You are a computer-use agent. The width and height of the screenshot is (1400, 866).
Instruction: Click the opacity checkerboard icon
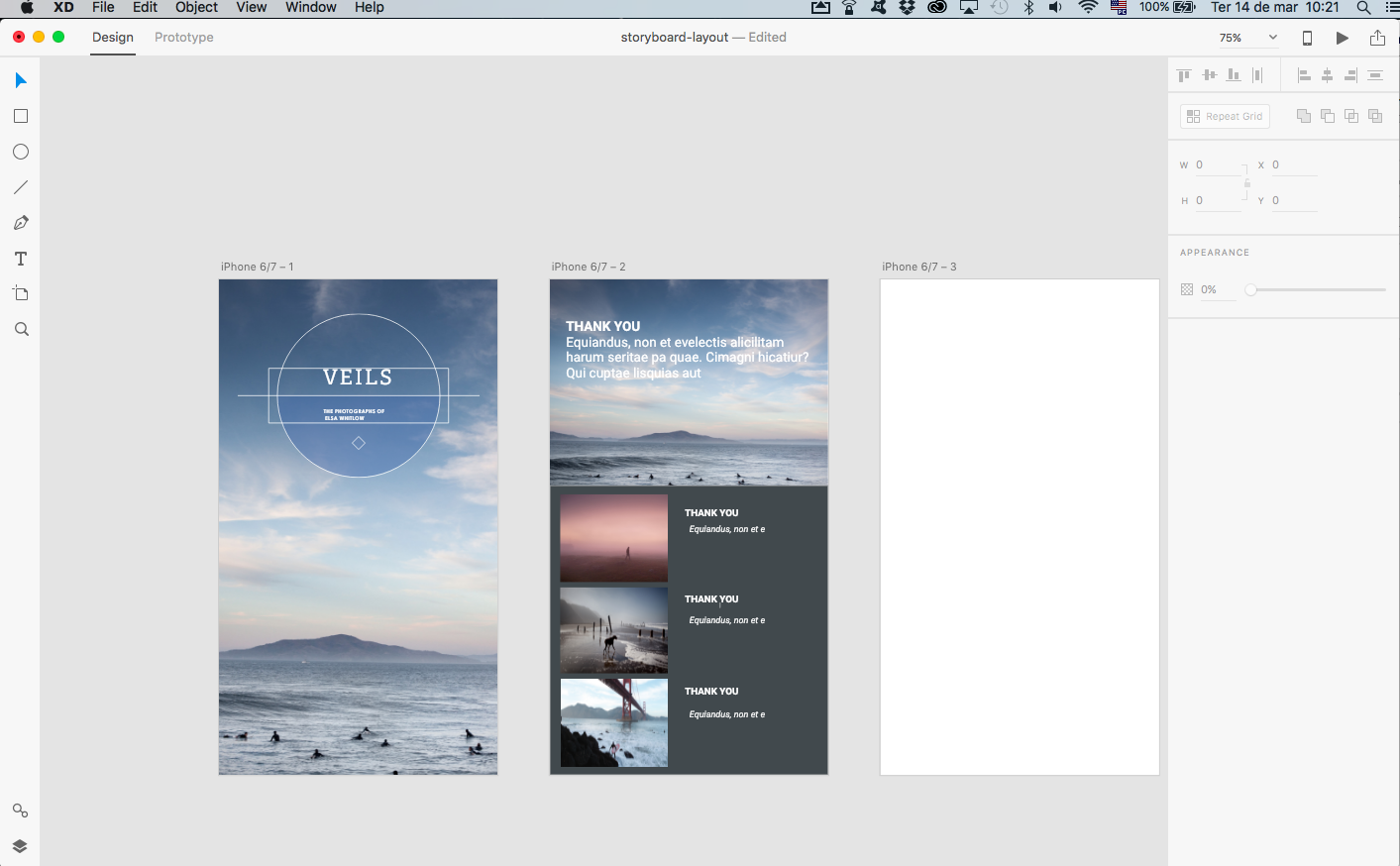pos(1187,289)
